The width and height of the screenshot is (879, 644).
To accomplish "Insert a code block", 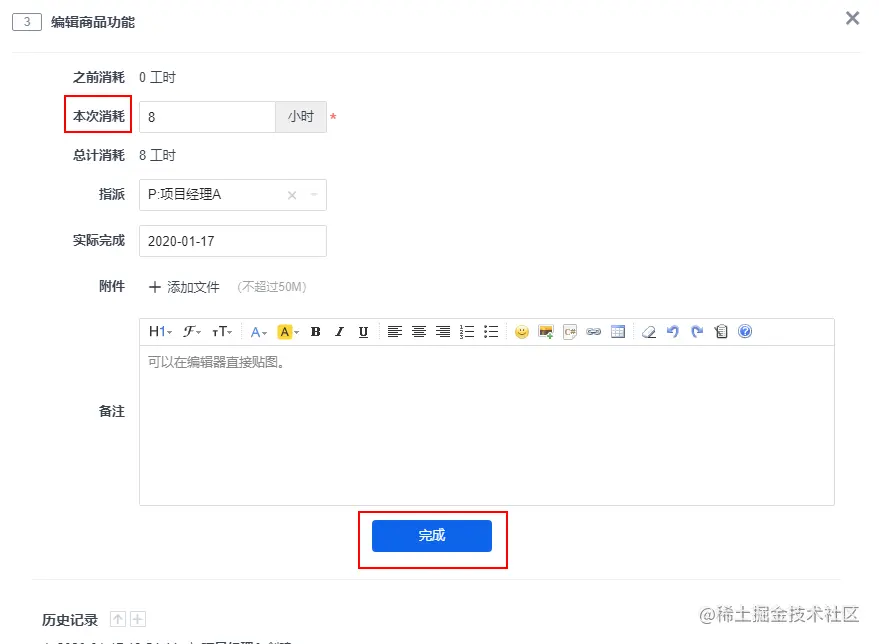I will point(570,332).
